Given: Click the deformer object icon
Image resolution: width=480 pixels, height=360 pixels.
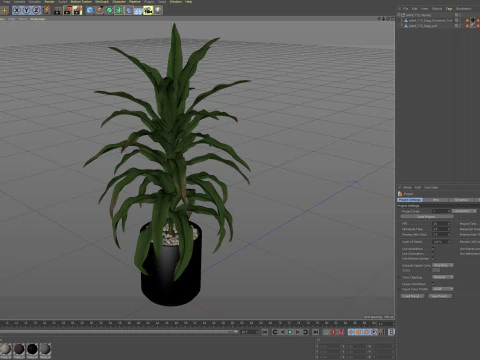Looking at the screenshot, I should pyautogui.click(x=128, y=11).
